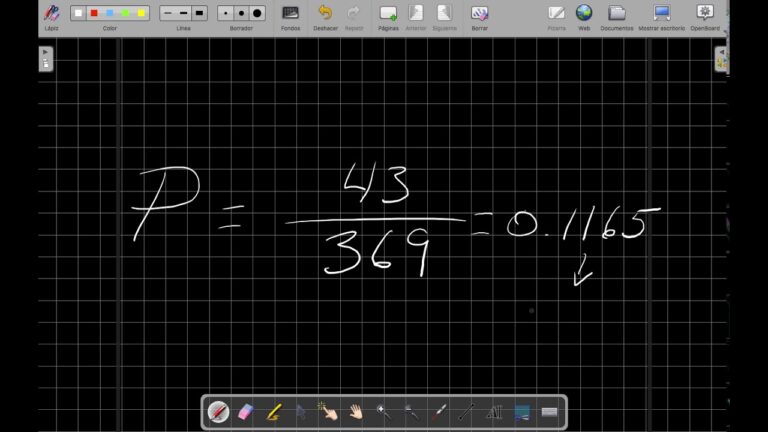The width and height of the screenshot is (768, 432).
Task: Select the laser pointer tool
Action: click(439, 412)
